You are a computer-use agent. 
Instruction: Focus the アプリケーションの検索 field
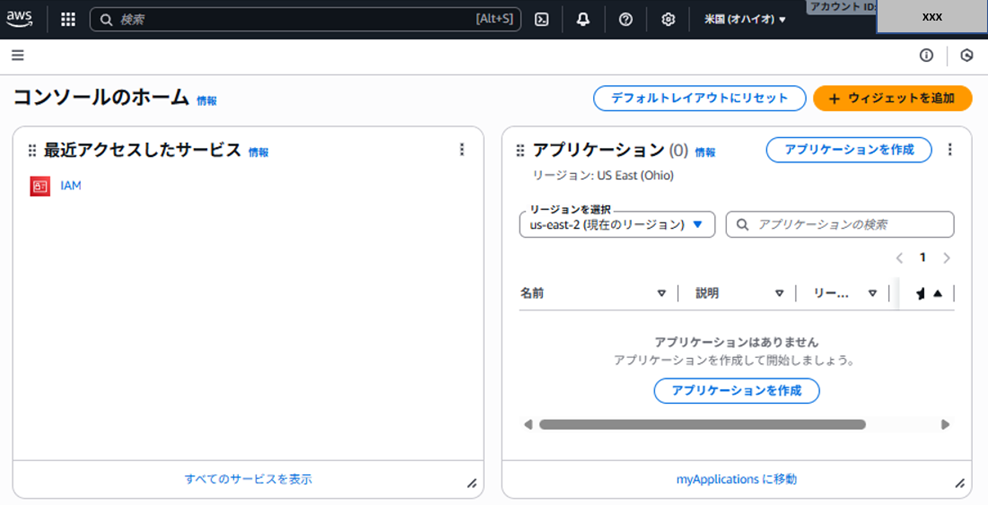click(840, 225)
